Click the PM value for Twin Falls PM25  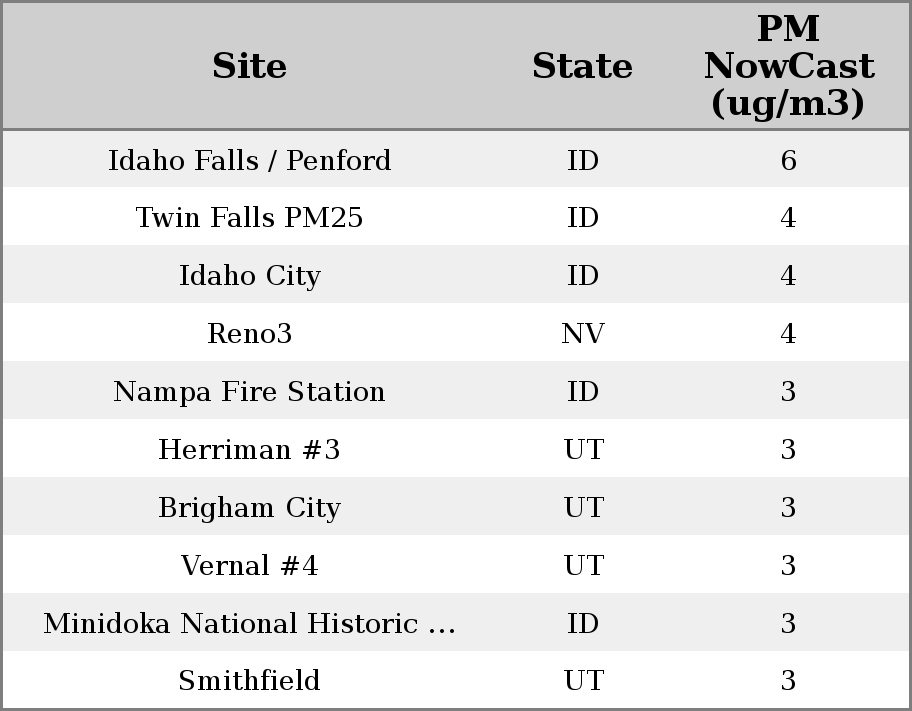click(x=788, y=218)
